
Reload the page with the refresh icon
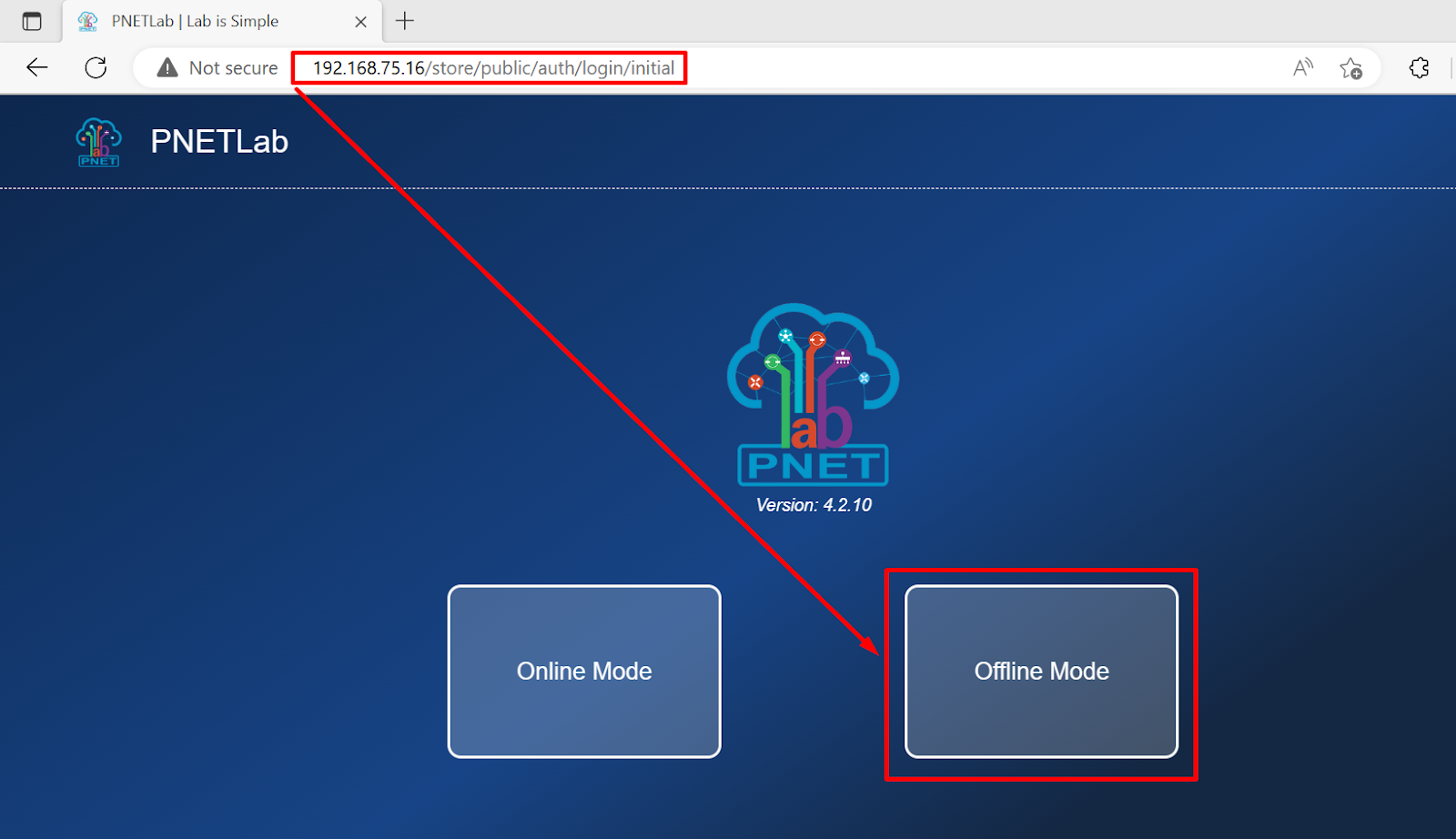96,67
